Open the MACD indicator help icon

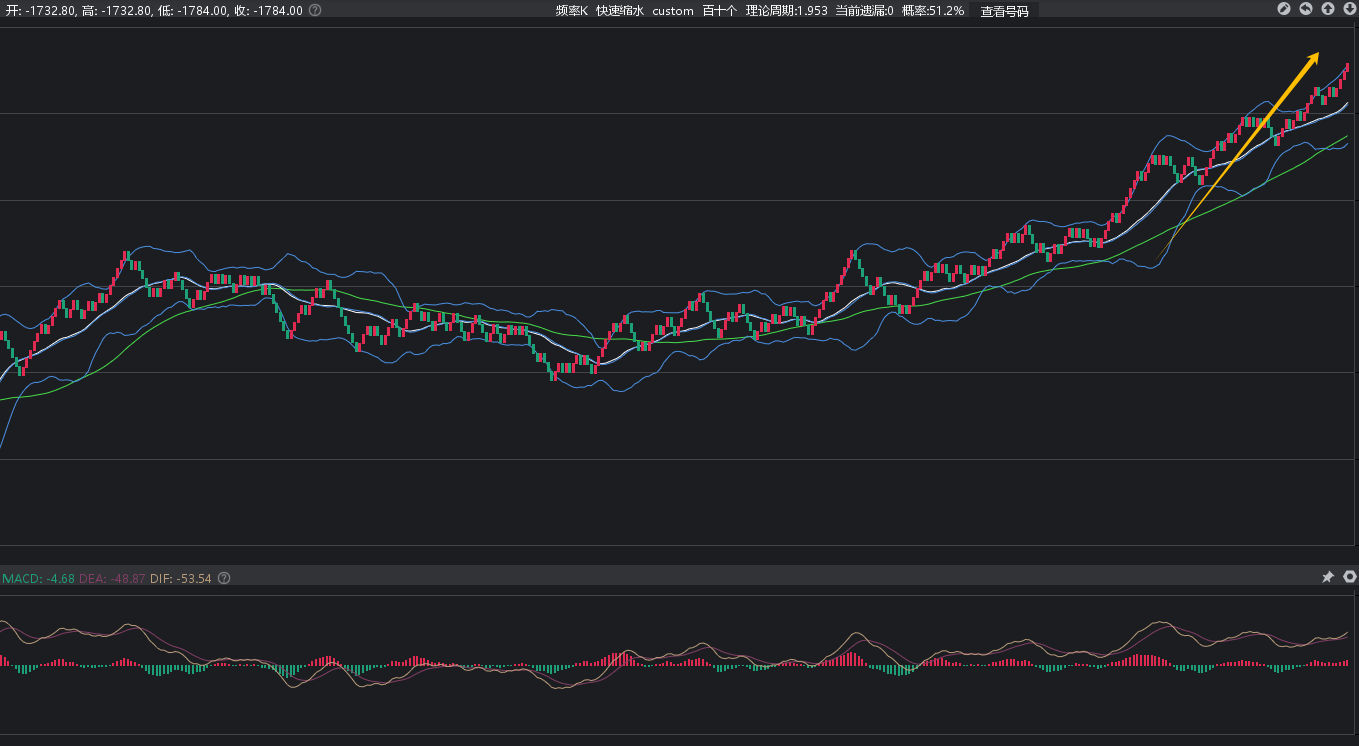pyautogui.click(x=224, y=578)
